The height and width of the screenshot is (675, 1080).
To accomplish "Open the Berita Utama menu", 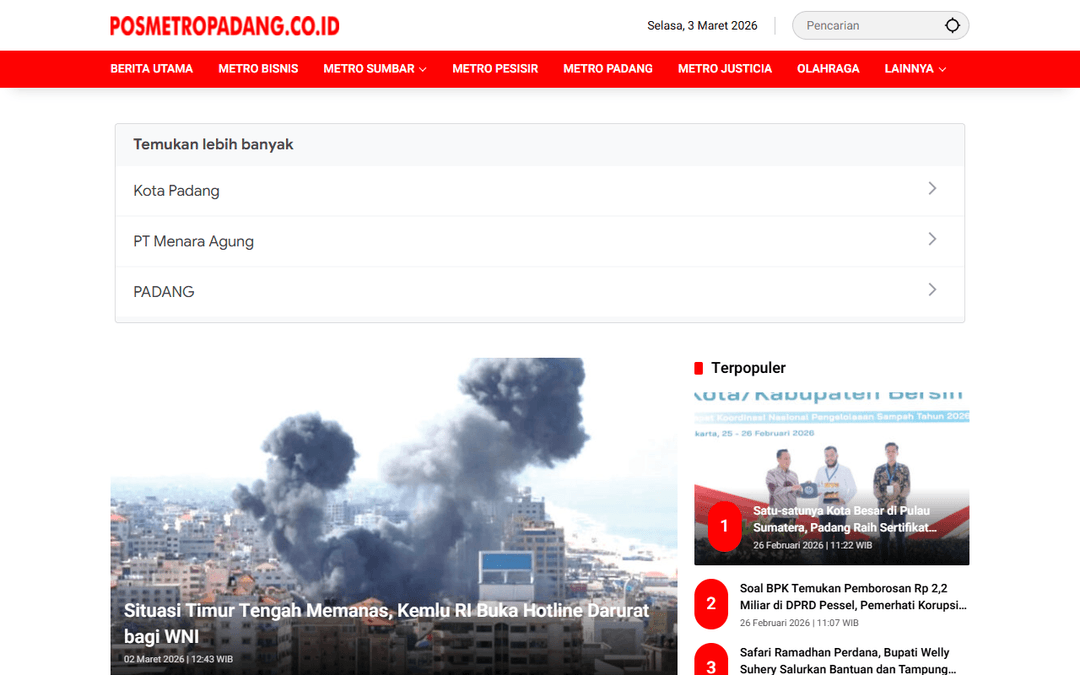I will pyautogui.click(x=152, y=69).
